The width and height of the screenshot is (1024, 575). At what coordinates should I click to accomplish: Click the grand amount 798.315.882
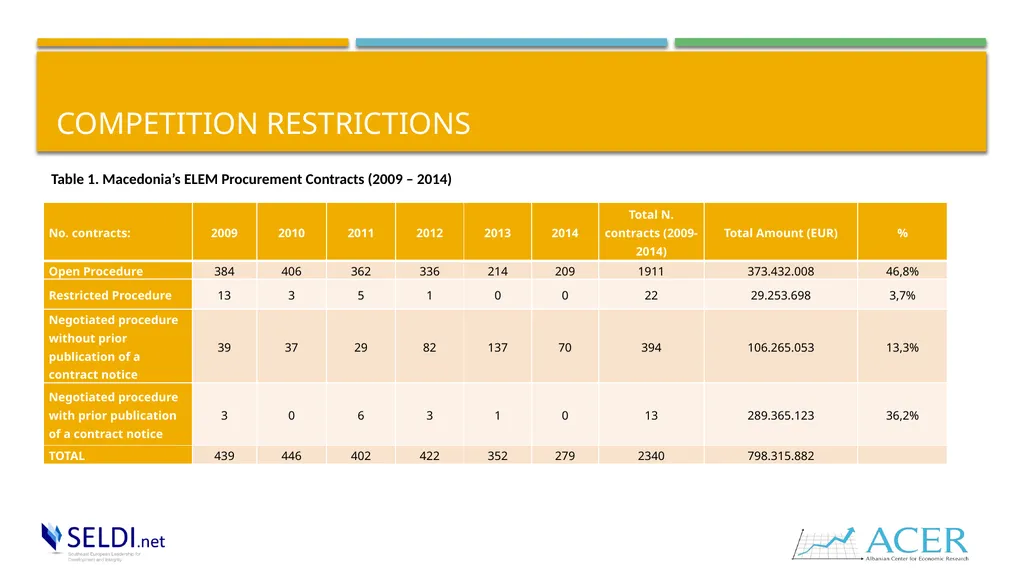coord(780,455)
